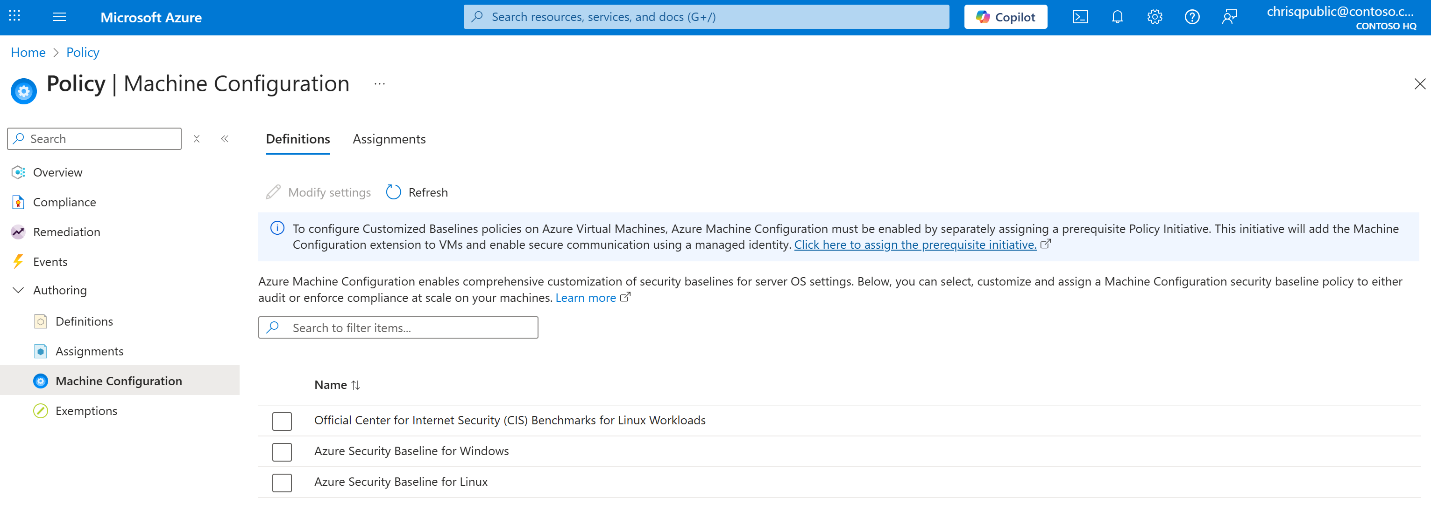The width and height of the screenshot is (1431, 524).
Task: Collapse the Authoring section
Action: (x=18, y=291)
